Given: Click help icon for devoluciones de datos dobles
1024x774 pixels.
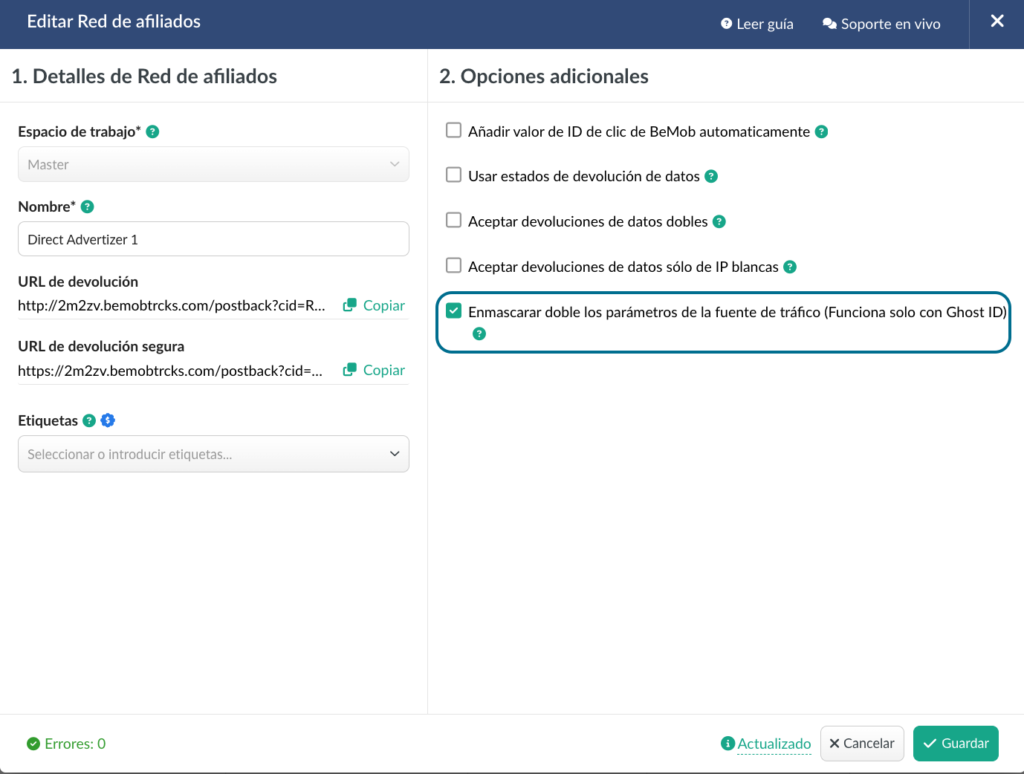Looking at the screenshot, I should click(x=719, y=222).
